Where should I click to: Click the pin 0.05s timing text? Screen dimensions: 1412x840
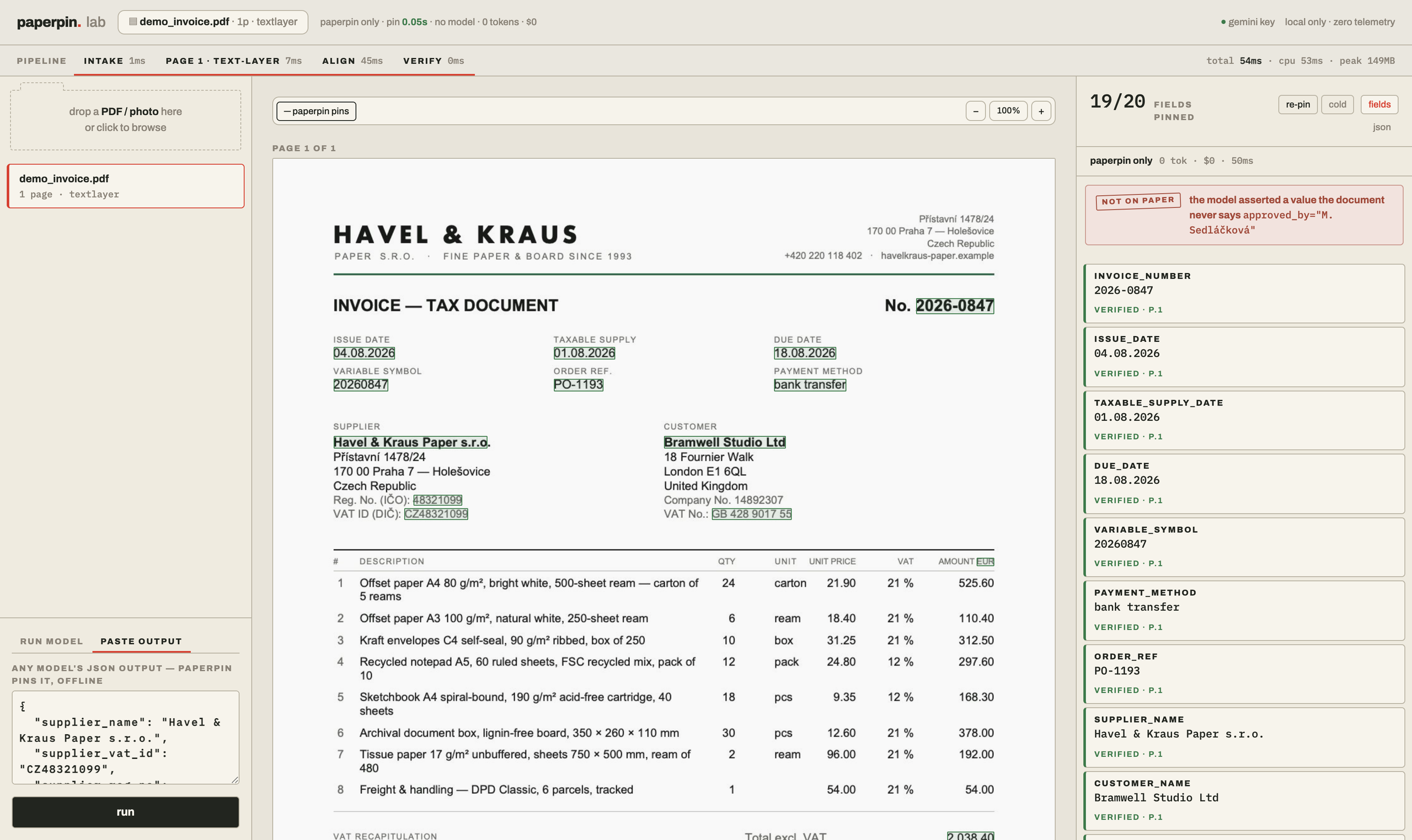click(x=407, y=22)
